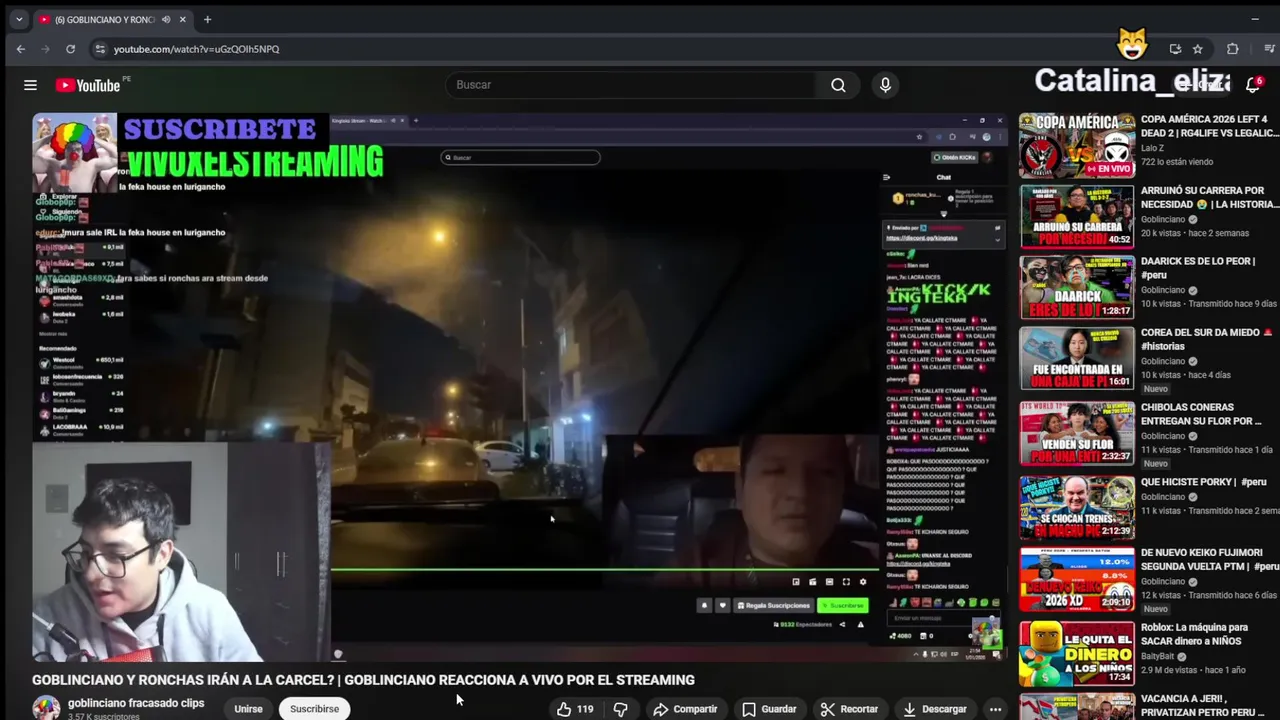Screen dimensions: 1280x720
Task: View site information icon in address bar
Action: (x=99, y=49)
